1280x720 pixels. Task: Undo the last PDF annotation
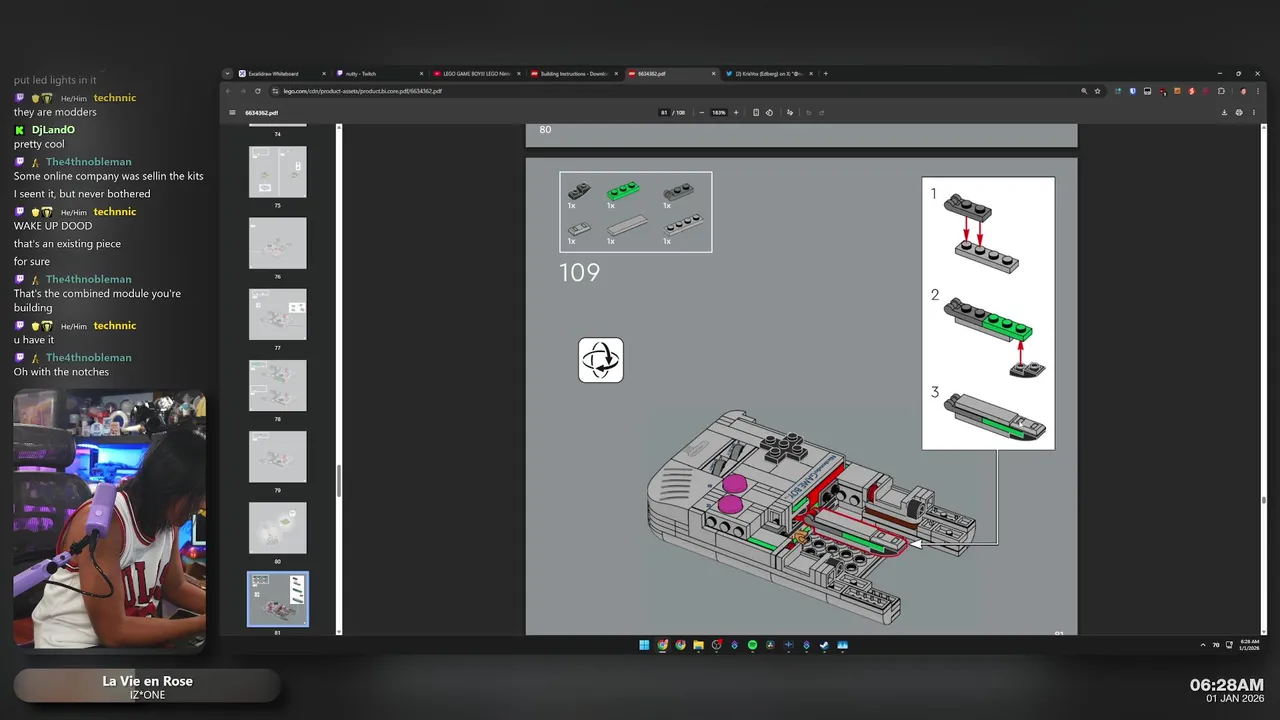point(808,113)
